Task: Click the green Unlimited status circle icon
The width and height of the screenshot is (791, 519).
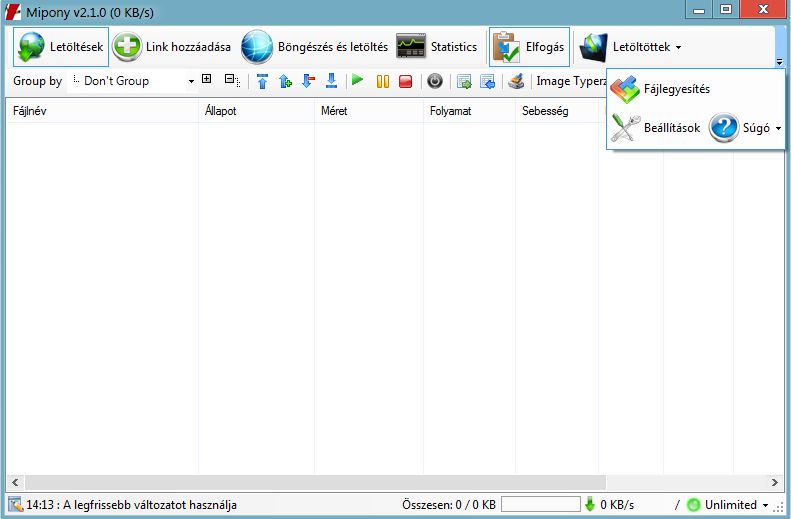Action: pyautogui.click(x=694, y=505)
